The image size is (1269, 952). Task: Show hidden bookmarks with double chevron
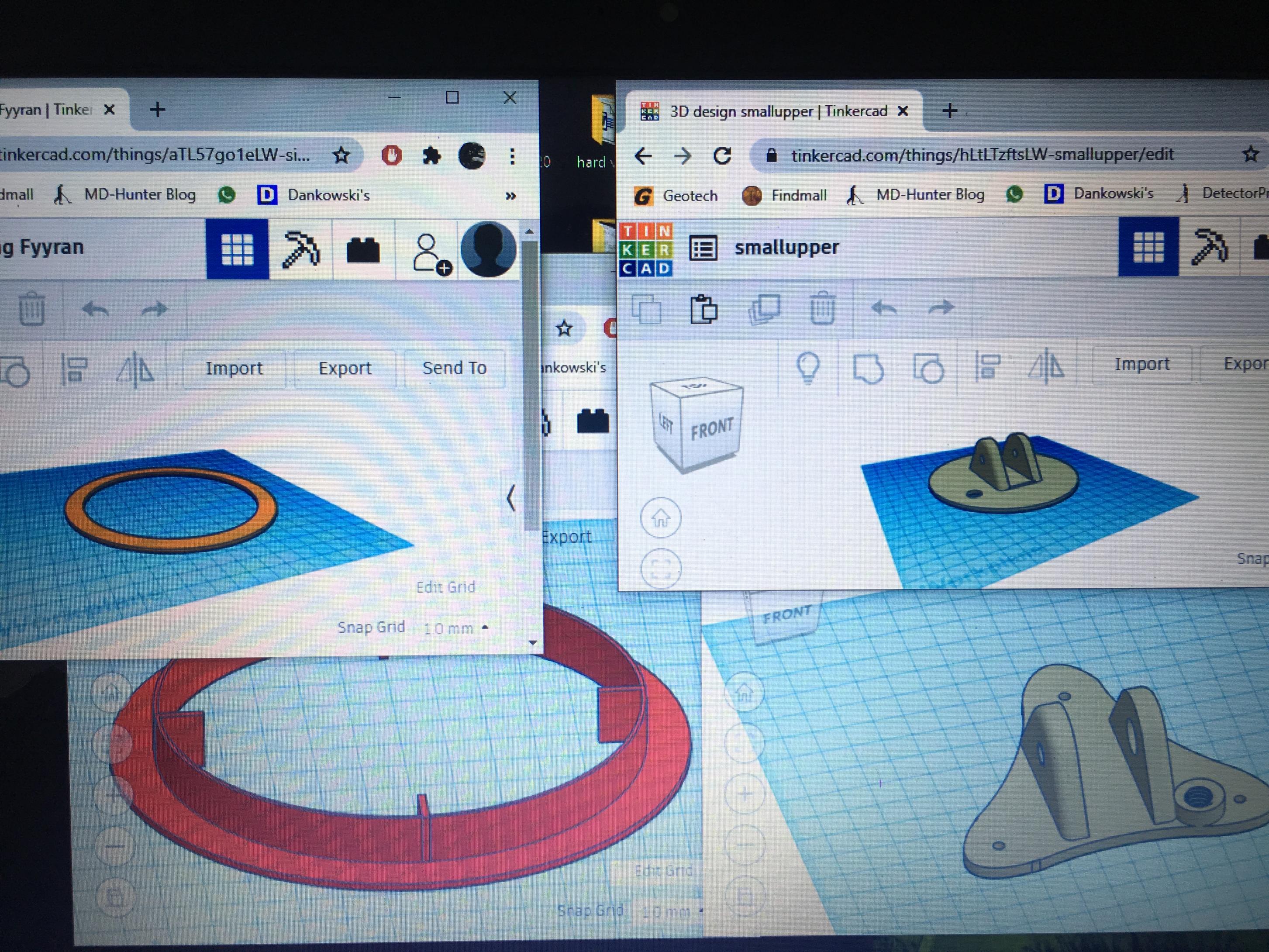[x=510, y=196]
